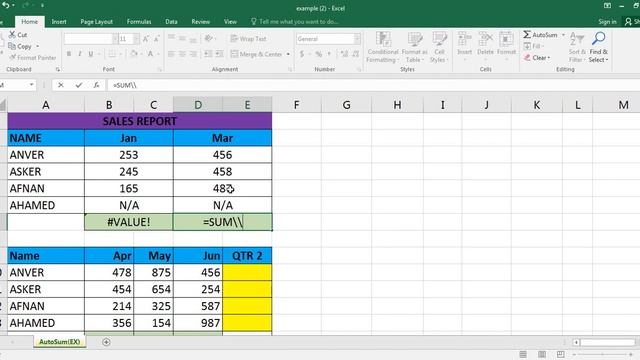
Task: Click the font name input box
Action: tap(88, 39)
